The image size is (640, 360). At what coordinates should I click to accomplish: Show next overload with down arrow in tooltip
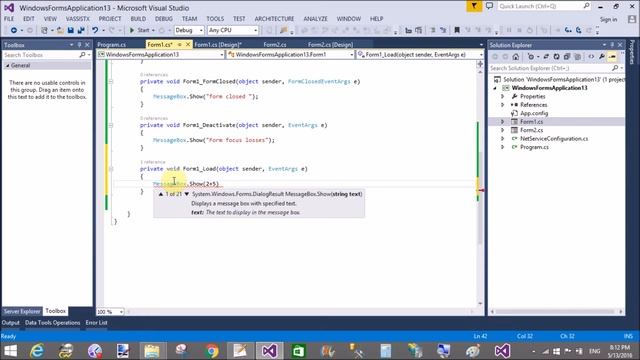pyautogui.click(x=187, y=194)
